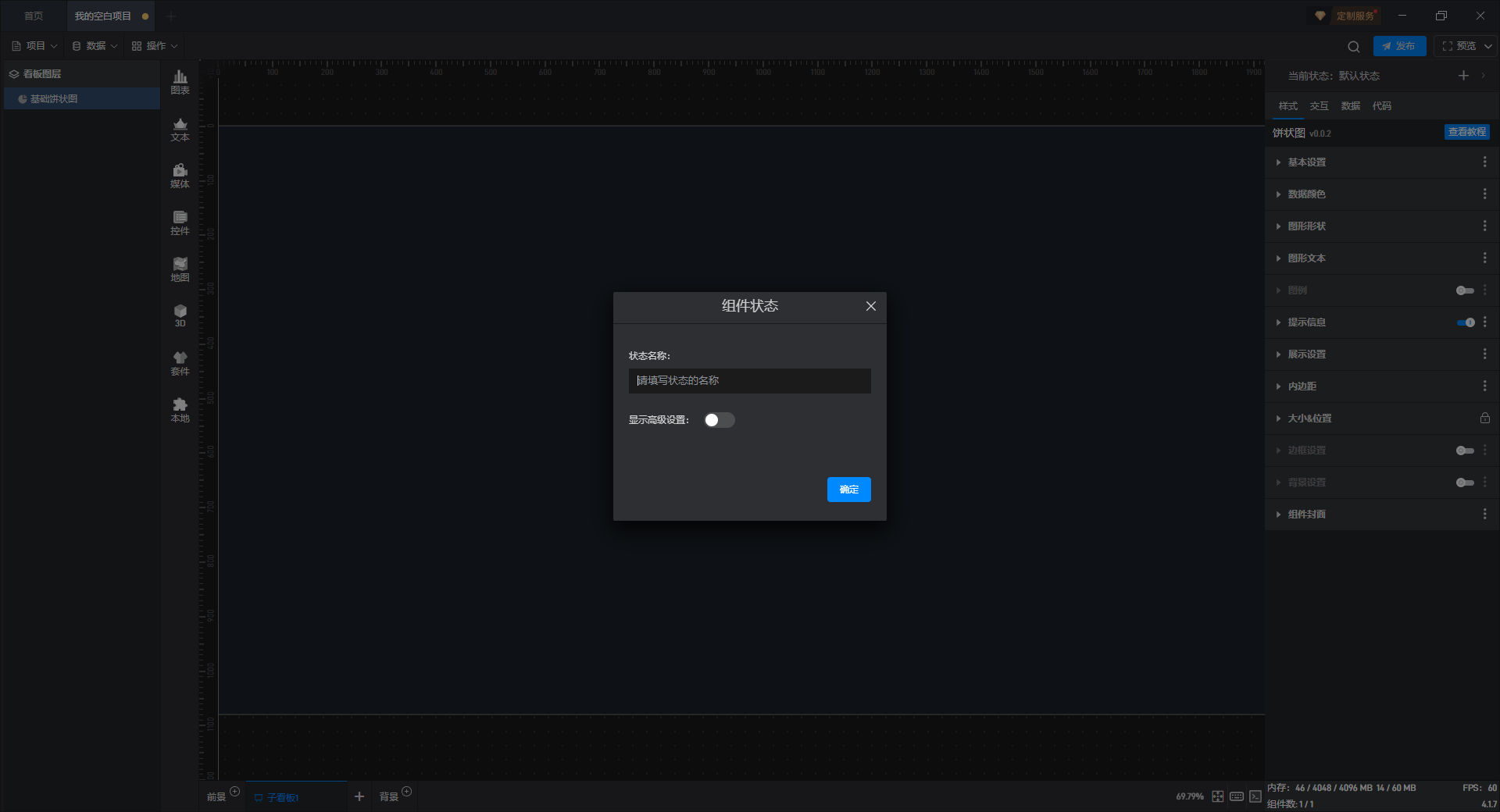Add a new sub-board with plus icon
The height and width of the screenshot is (812, 1500).
click(x=359, y=796)
